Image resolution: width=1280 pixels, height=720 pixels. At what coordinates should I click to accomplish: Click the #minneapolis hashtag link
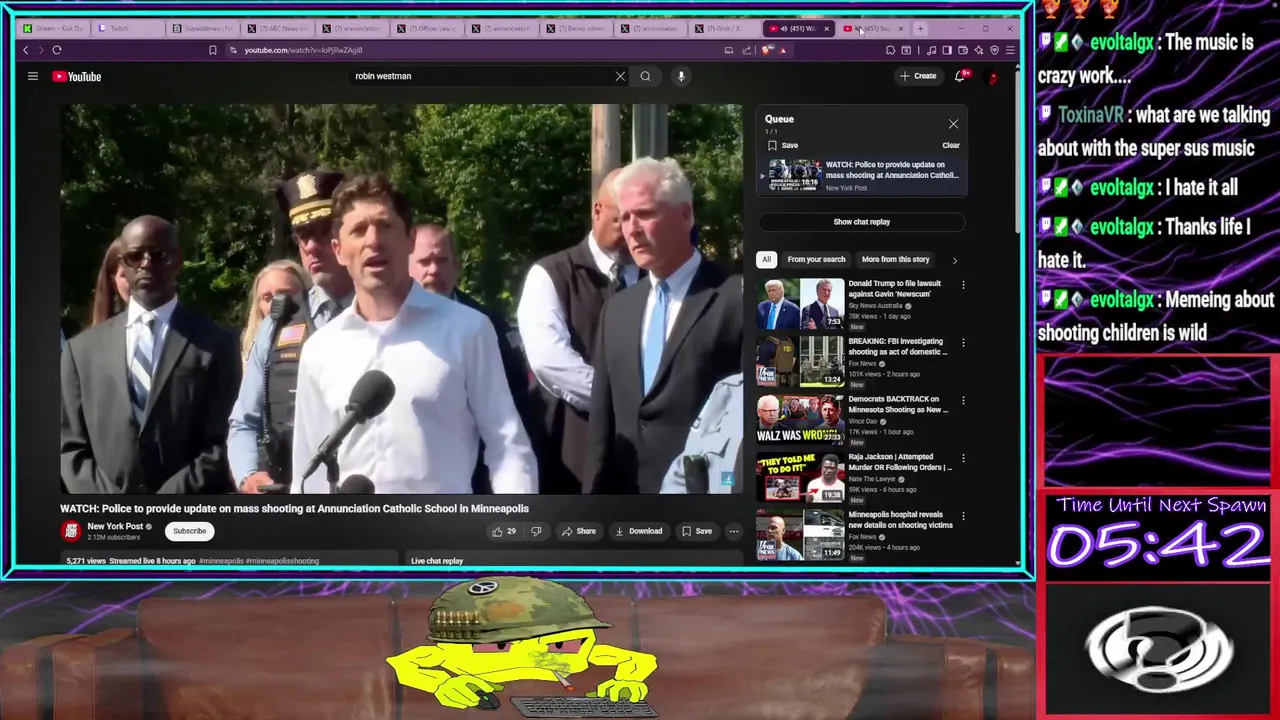(221, 561)
